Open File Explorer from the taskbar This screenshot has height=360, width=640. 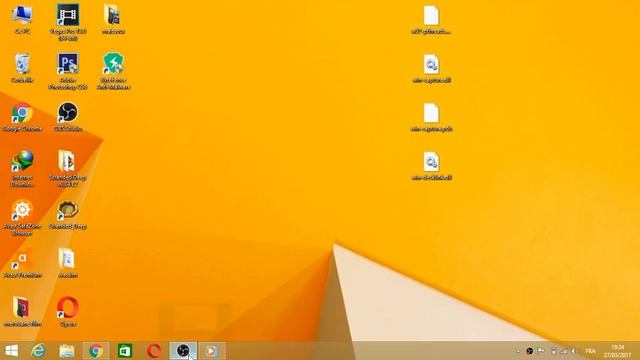67,351
